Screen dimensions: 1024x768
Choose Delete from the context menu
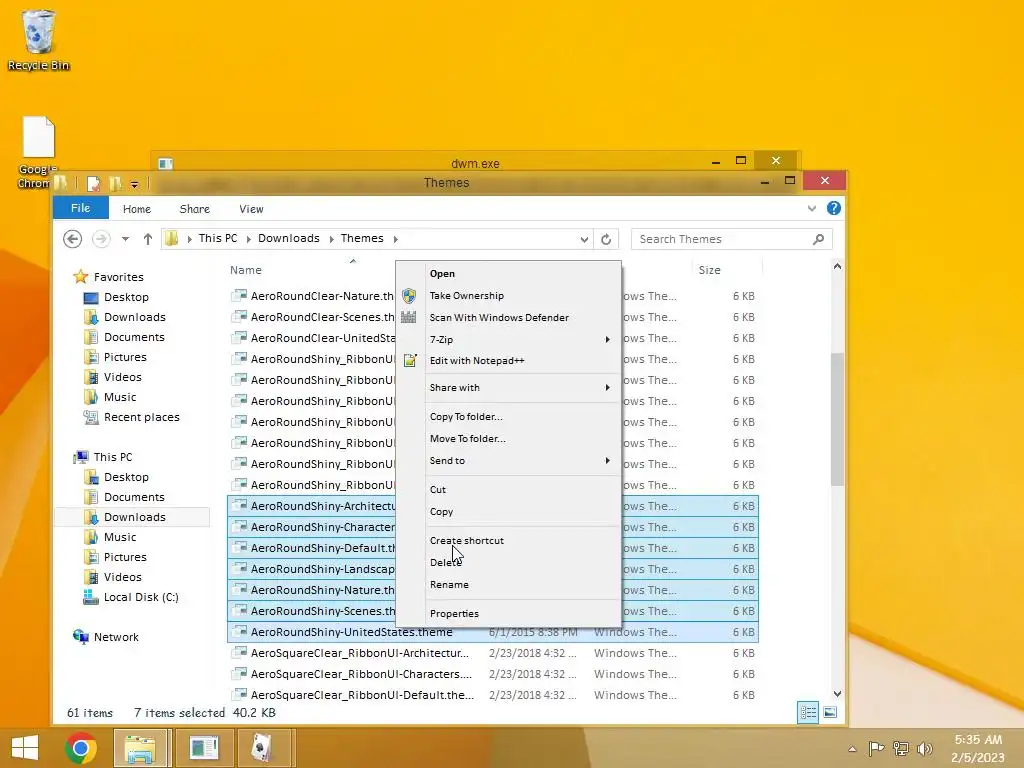tap(509, 562)
